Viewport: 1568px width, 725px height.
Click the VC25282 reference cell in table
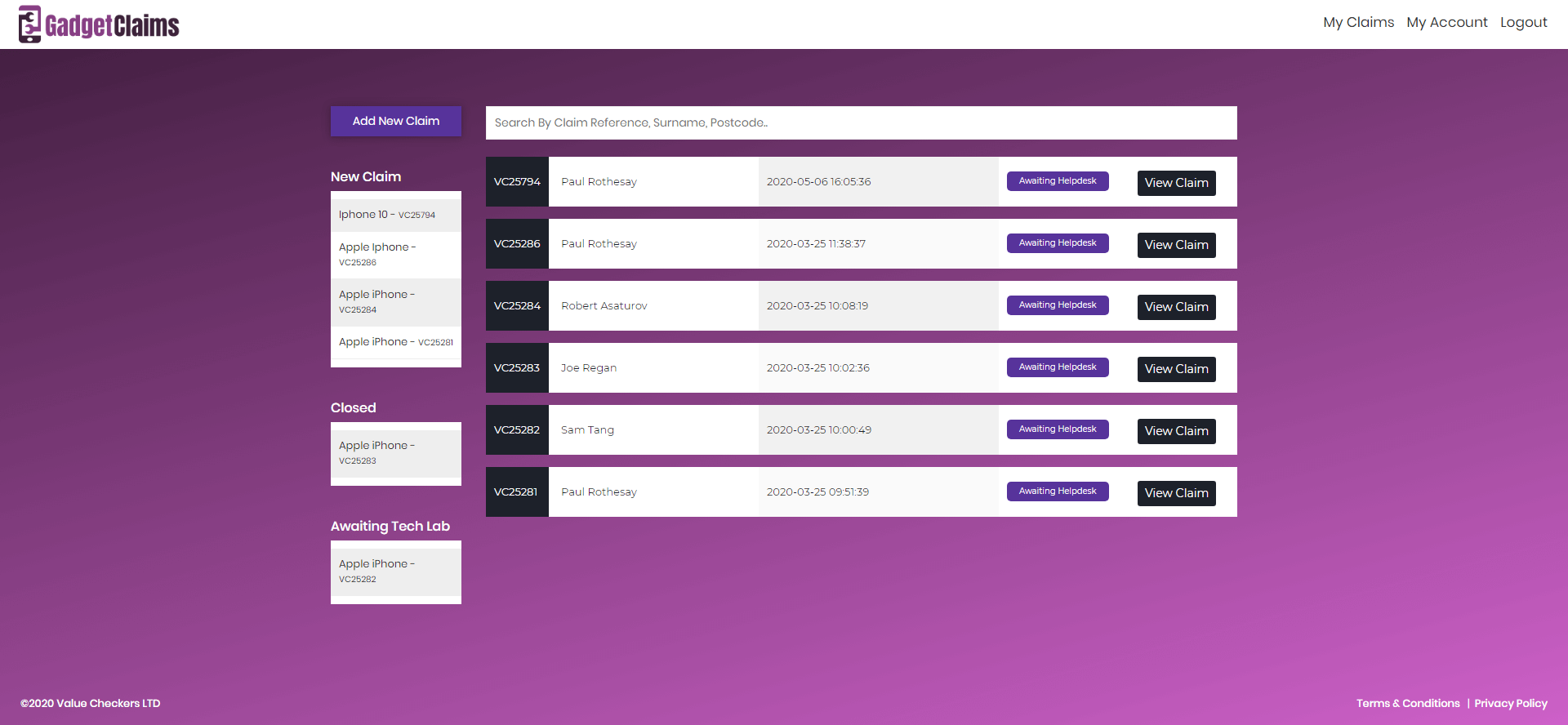point(517,430)
